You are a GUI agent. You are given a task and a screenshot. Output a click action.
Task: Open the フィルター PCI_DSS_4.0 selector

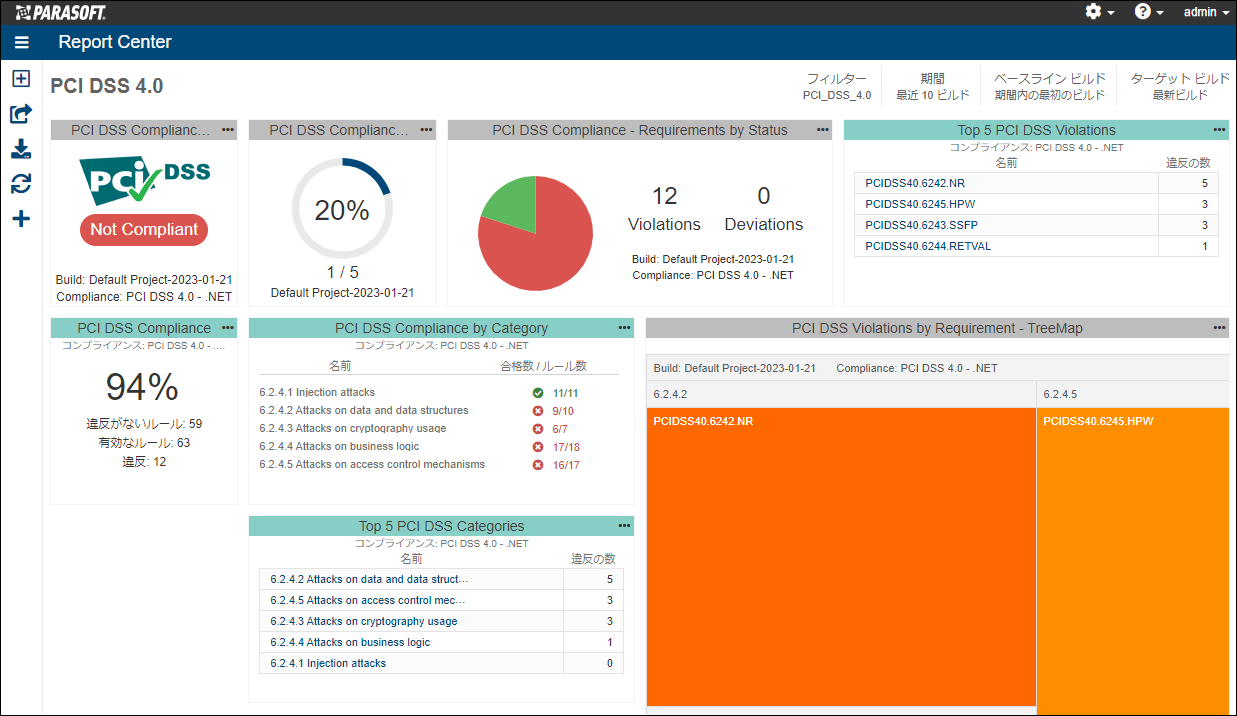837,87
